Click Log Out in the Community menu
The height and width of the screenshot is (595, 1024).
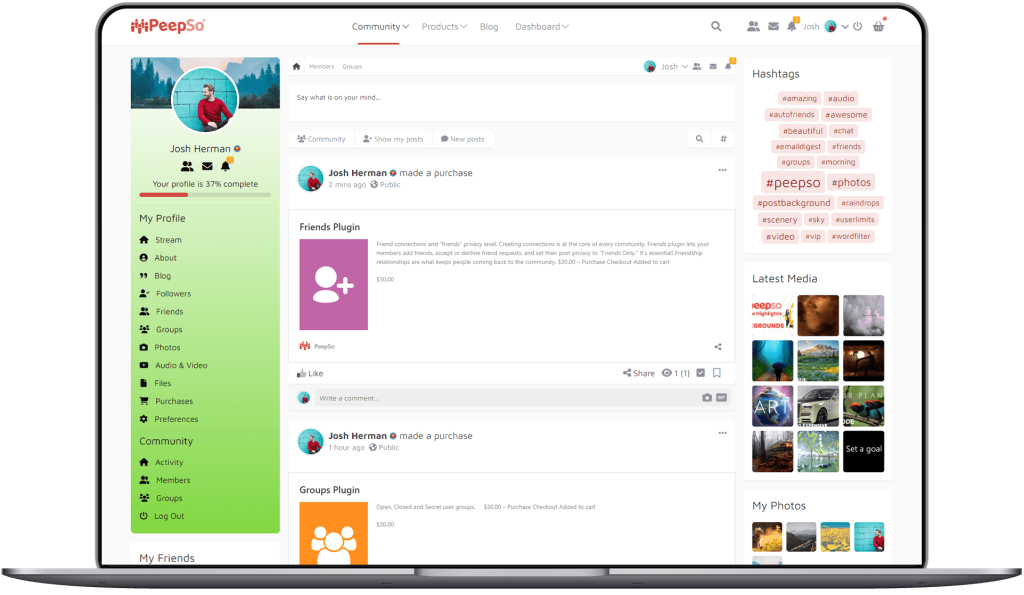coord(161,516)
